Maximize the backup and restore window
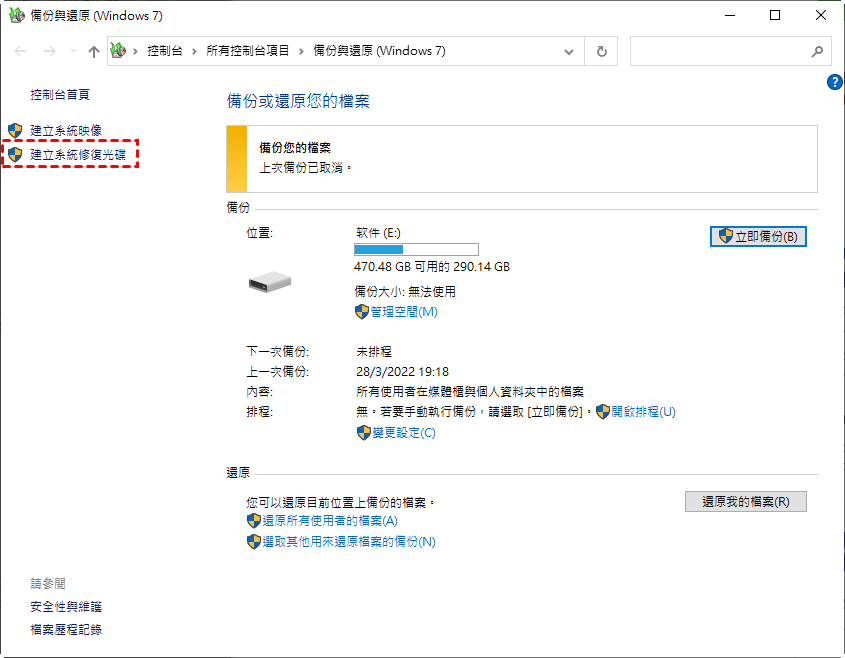 tap(775, 16)
